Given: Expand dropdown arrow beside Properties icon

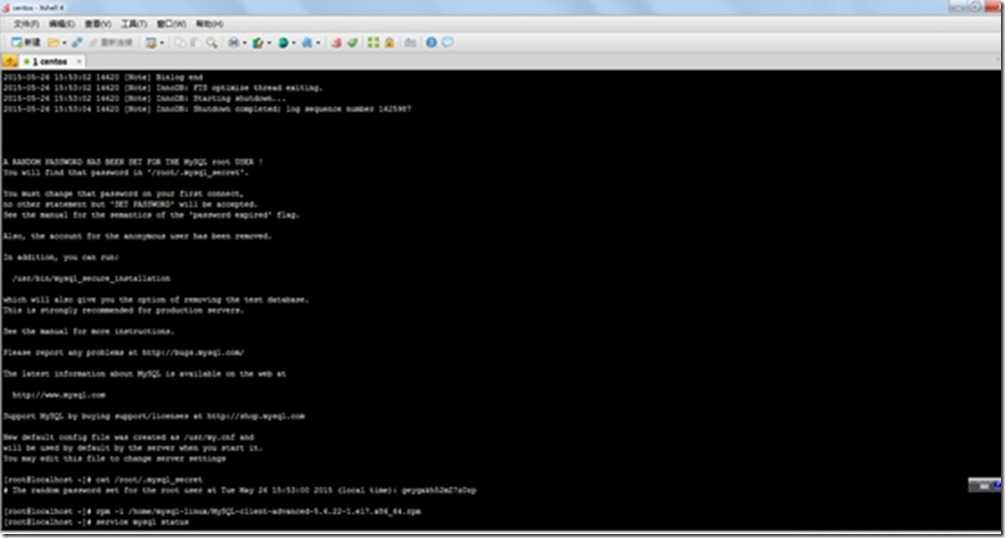Looking at the screenshot, I should coord(162,43).
